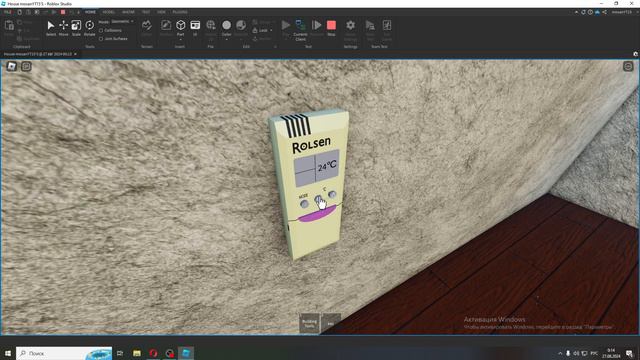640x360 pixels.
Task: Click the Color circle icon
Action: [227, 25]
